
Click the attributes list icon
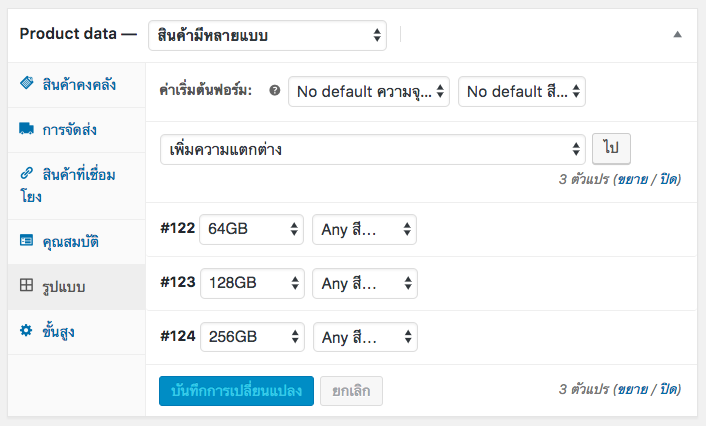click(27, 240)
